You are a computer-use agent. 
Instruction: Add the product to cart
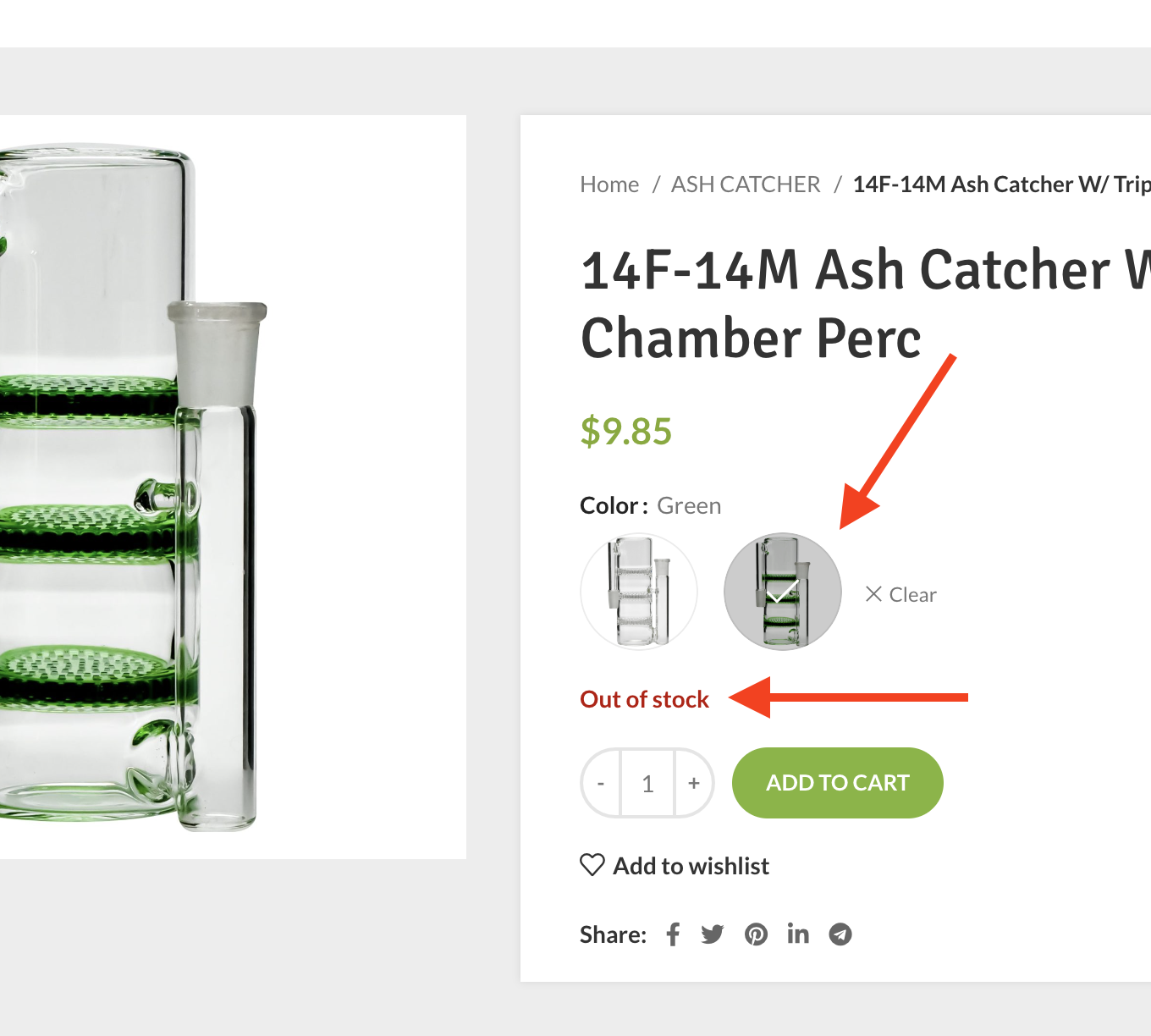click(x=838, y=783)
